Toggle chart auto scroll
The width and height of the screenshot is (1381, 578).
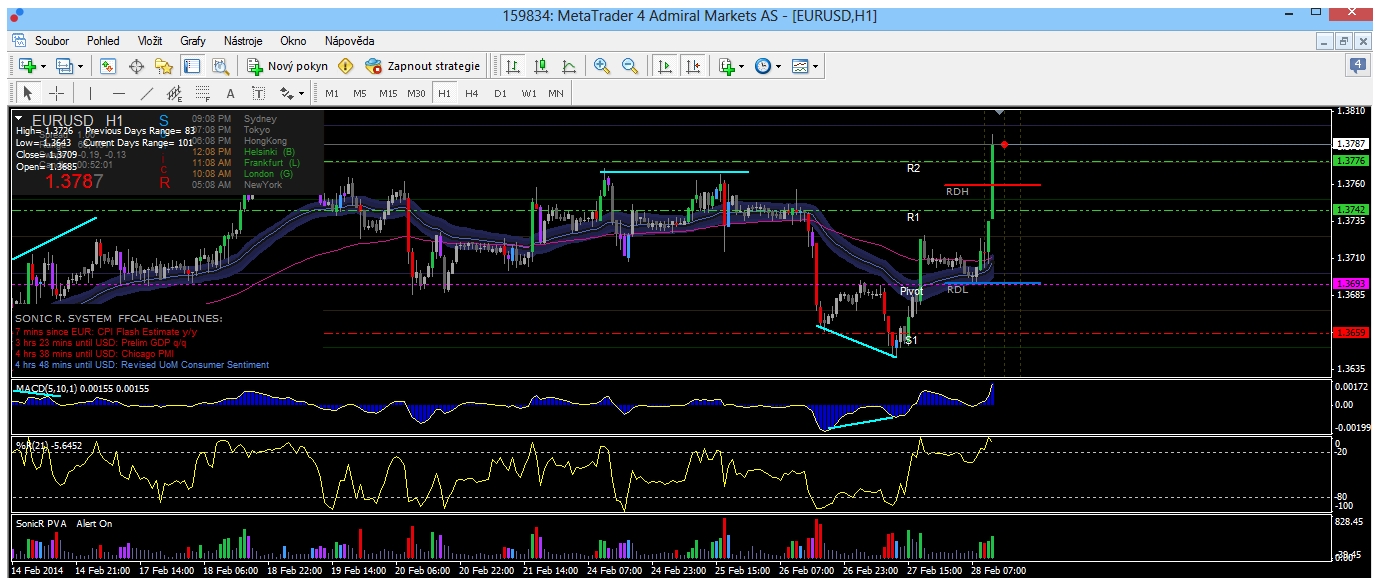663,66
